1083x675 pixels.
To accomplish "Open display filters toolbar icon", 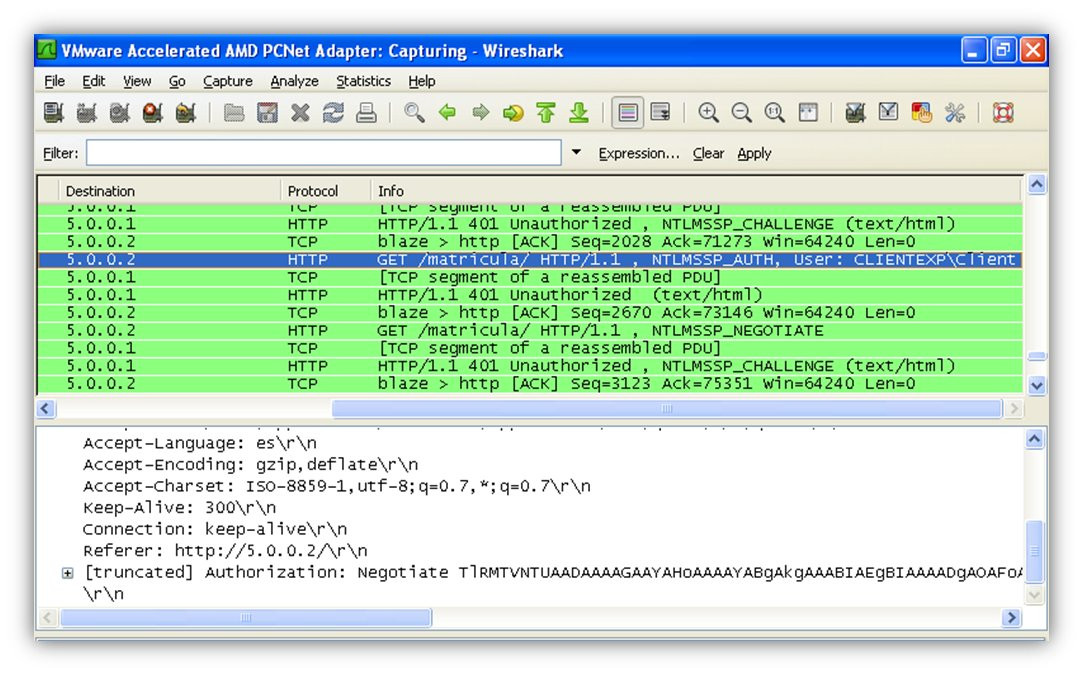I will [x=888, y=112].
